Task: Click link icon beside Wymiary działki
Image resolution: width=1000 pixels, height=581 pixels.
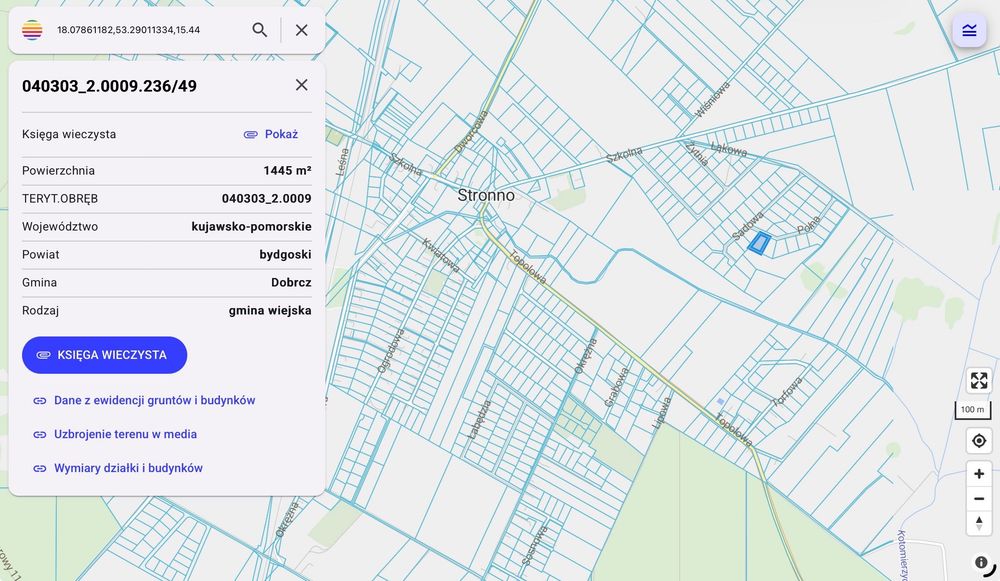Action: pyautogui.click(x=40, y=468)
